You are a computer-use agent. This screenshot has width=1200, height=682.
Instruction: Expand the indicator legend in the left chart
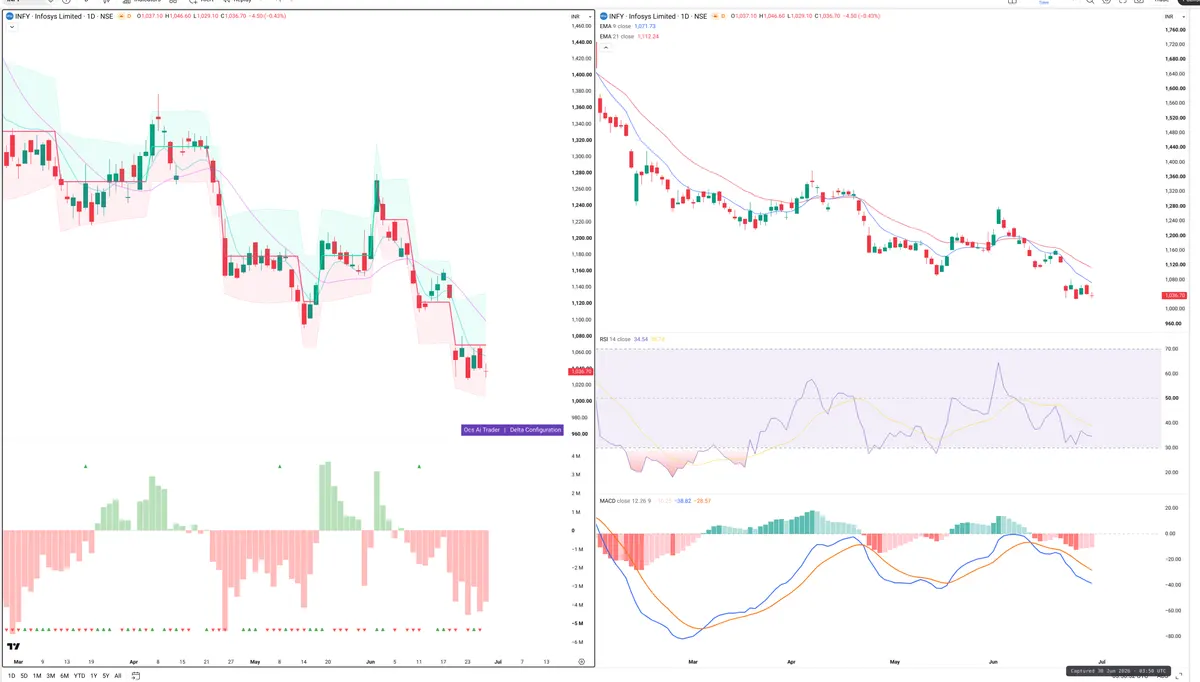(11, 27)
